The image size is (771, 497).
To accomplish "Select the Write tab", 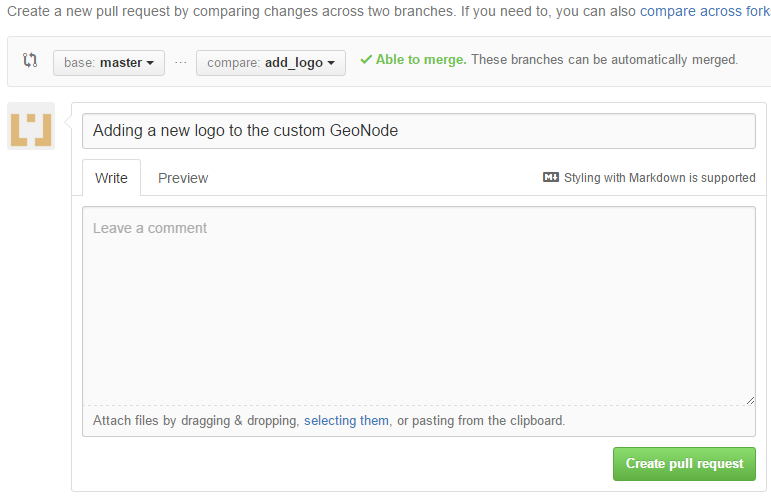I will coord(111,178).
